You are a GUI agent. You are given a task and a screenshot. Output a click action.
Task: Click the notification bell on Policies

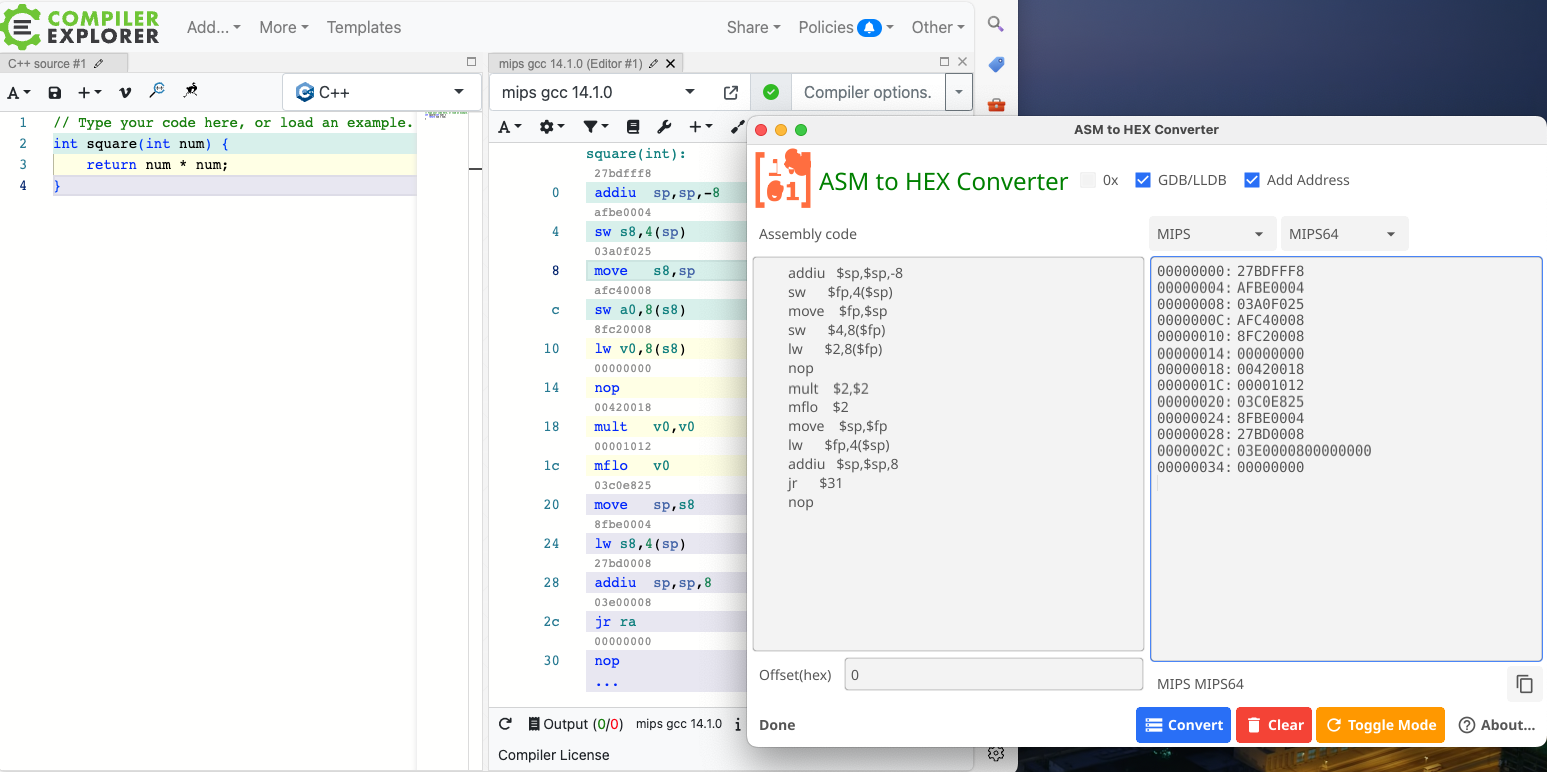tap(870, 27)
